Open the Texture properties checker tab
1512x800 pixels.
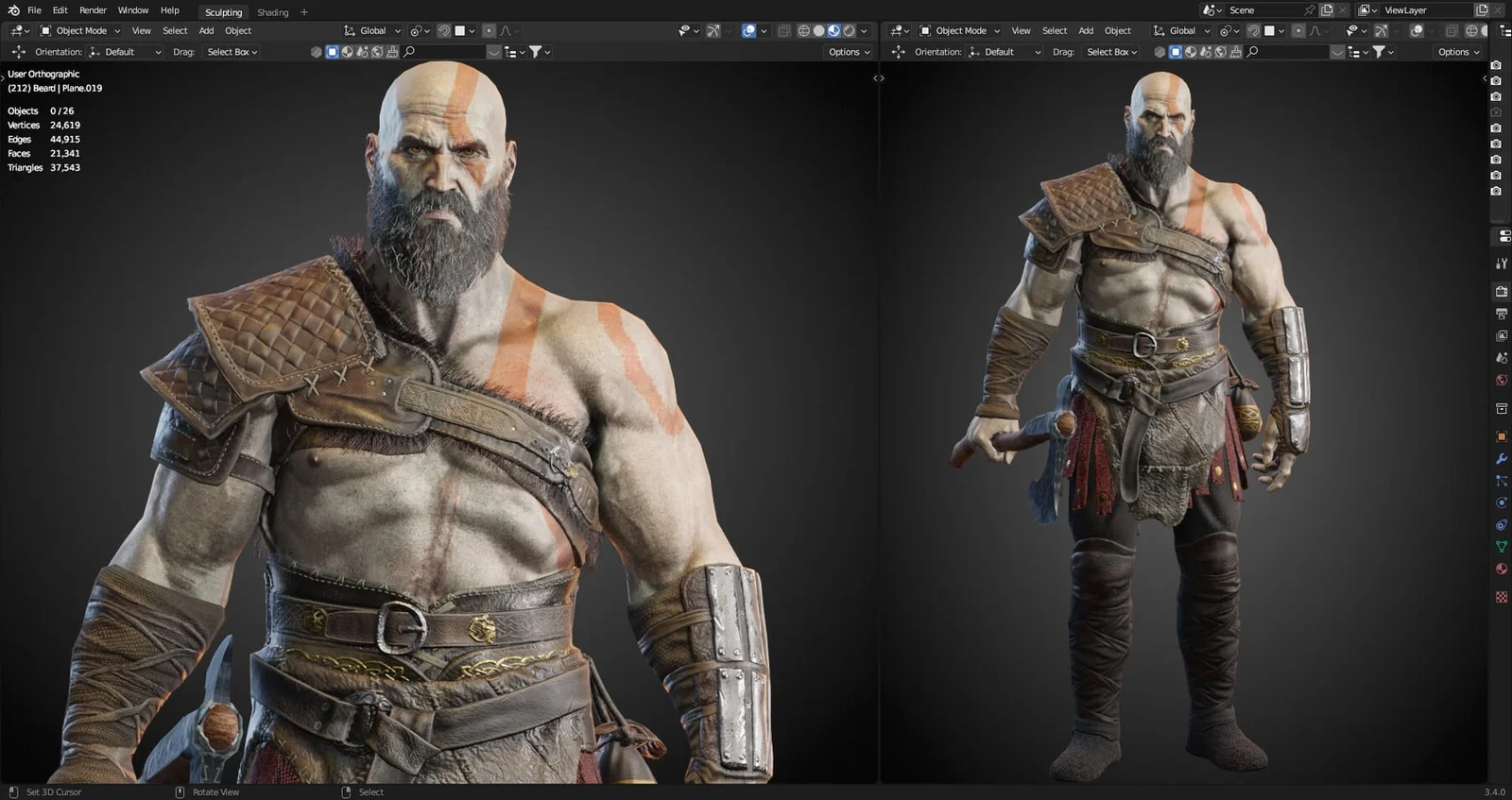tap(1501, 597)
